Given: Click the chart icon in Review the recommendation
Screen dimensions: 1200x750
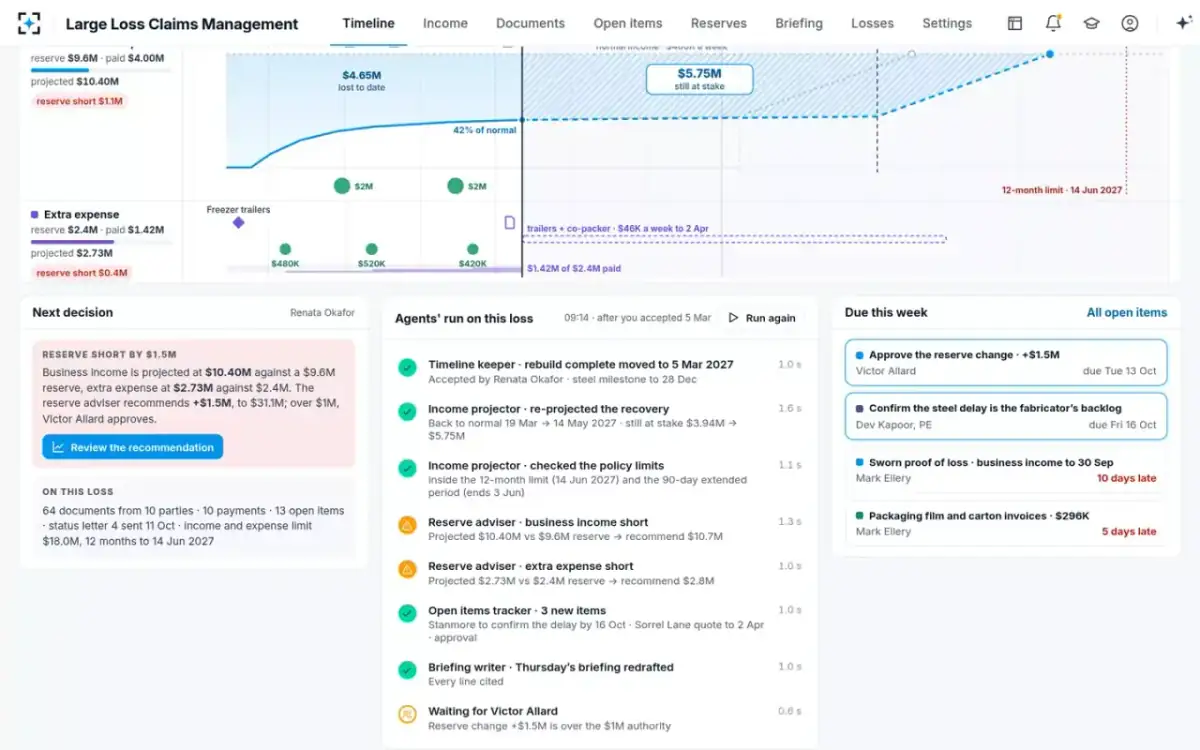Looking at the screenshot, I should (x=59, y=447).
